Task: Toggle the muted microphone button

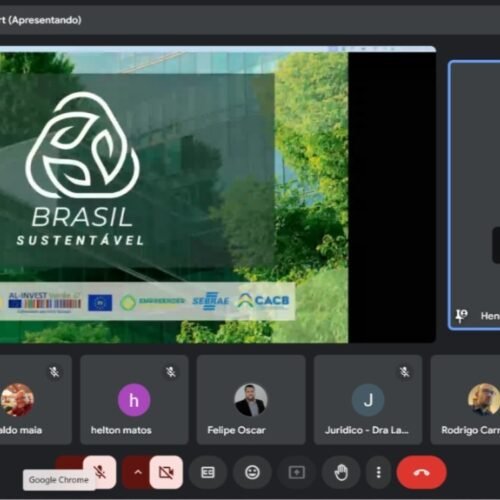Action: pos(100,472)
